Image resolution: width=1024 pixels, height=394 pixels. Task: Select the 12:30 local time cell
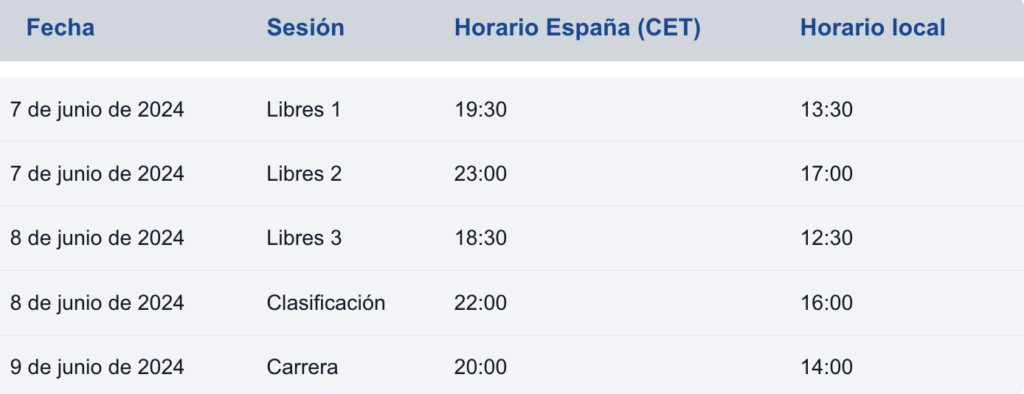(x=827, y=238)
